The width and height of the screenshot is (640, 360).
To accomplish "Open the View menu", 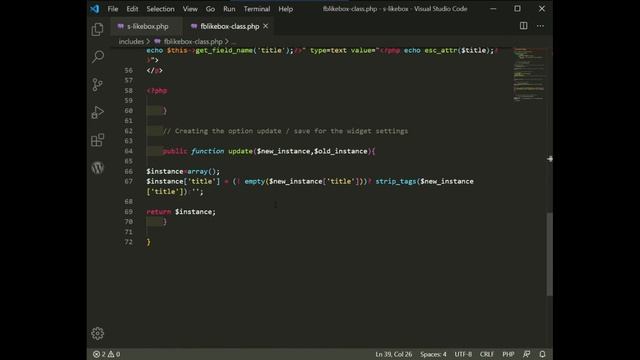I will (x=190, y=9).
